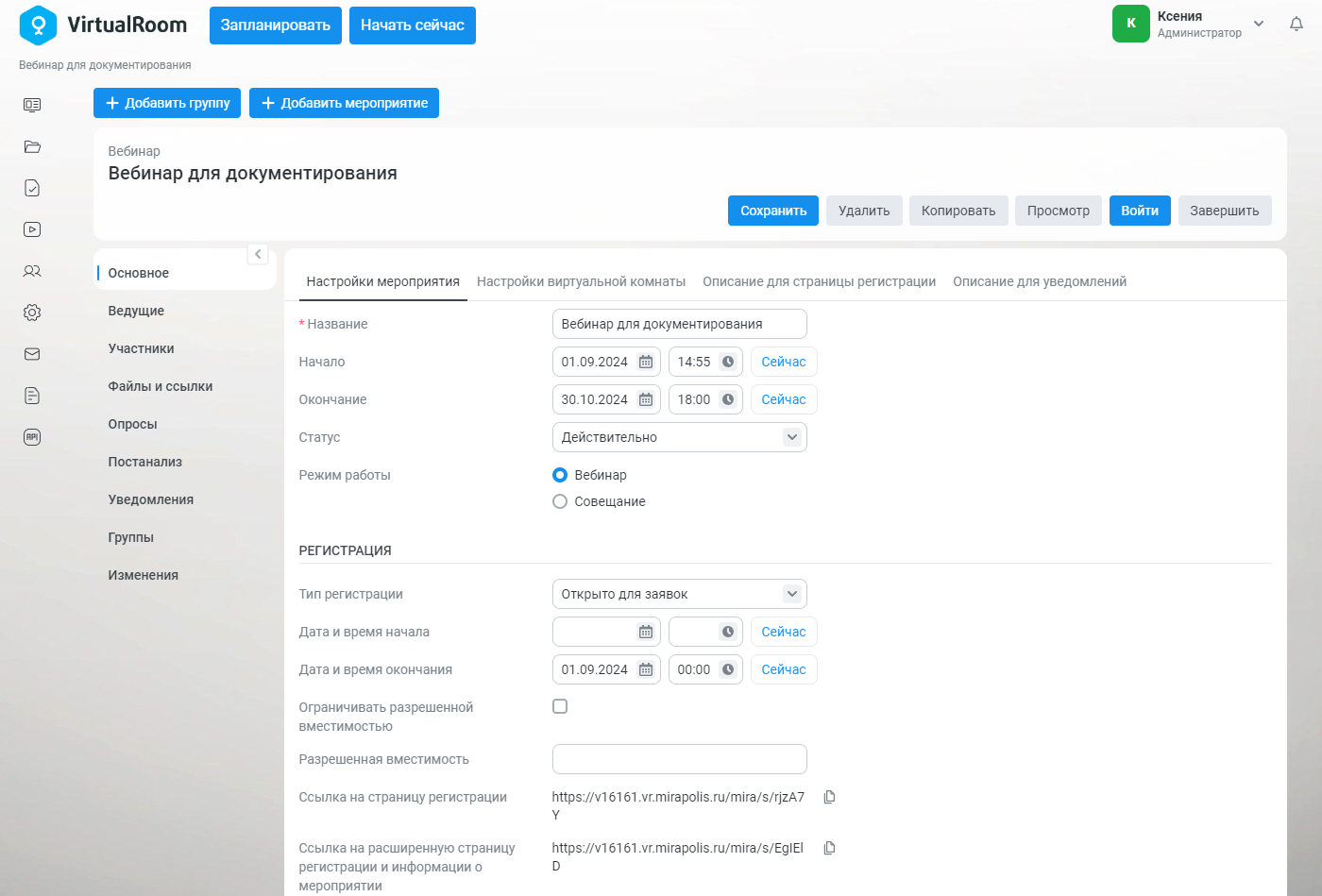Copy the registration page link
This screenshot has width=1322, height=896.
pyautogui.click(x=829, y=797)
